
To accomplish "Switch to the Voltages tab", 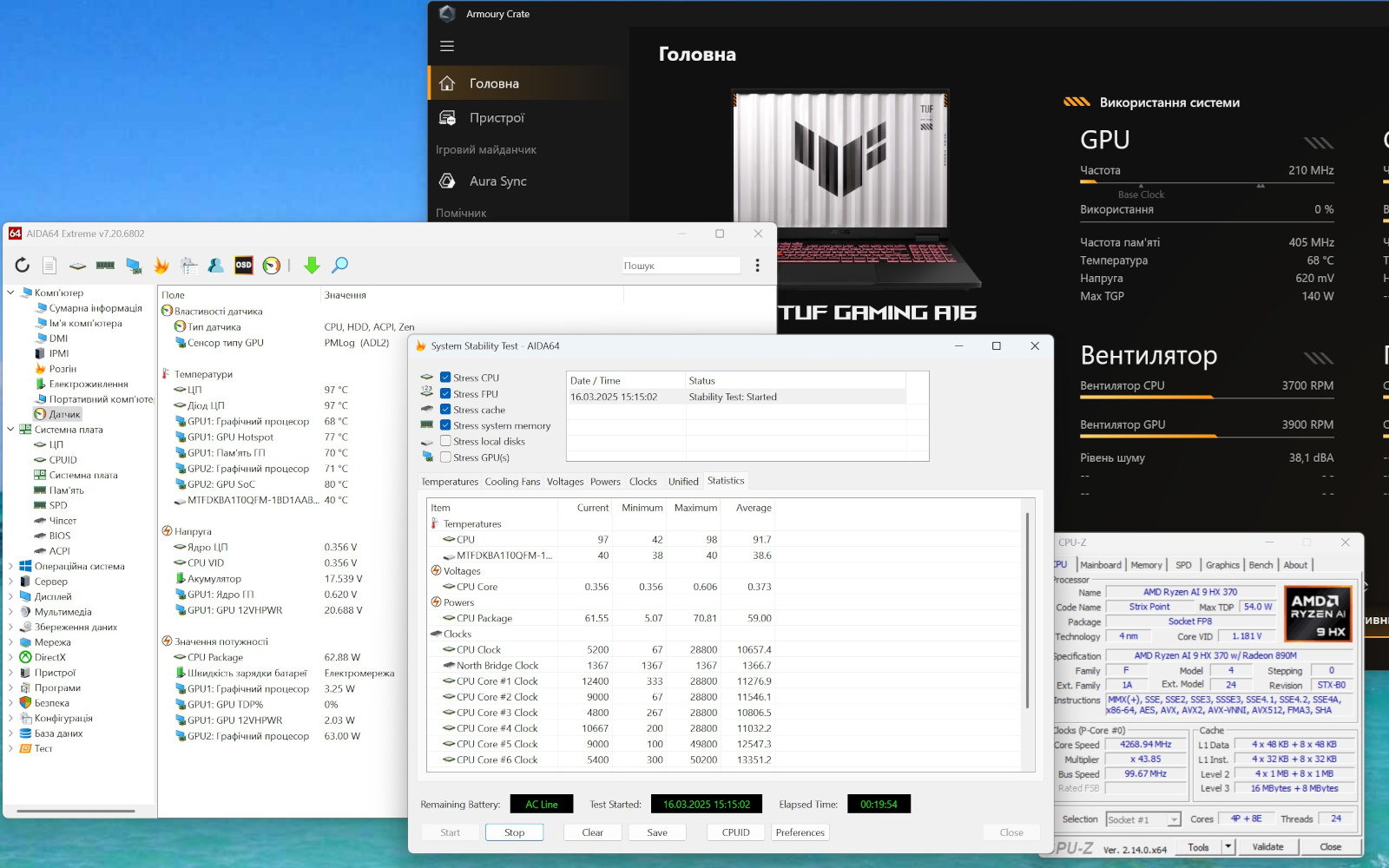I will pos(565,482).
